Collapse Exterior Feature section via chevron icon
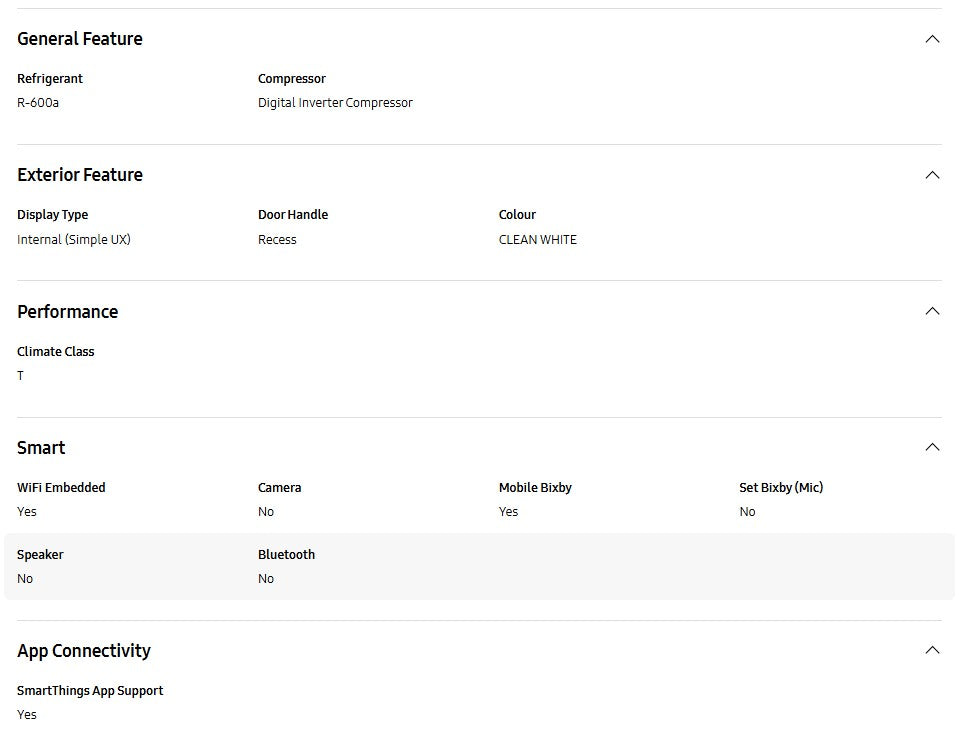Viewport: 960px width, 741px height. 932,175
